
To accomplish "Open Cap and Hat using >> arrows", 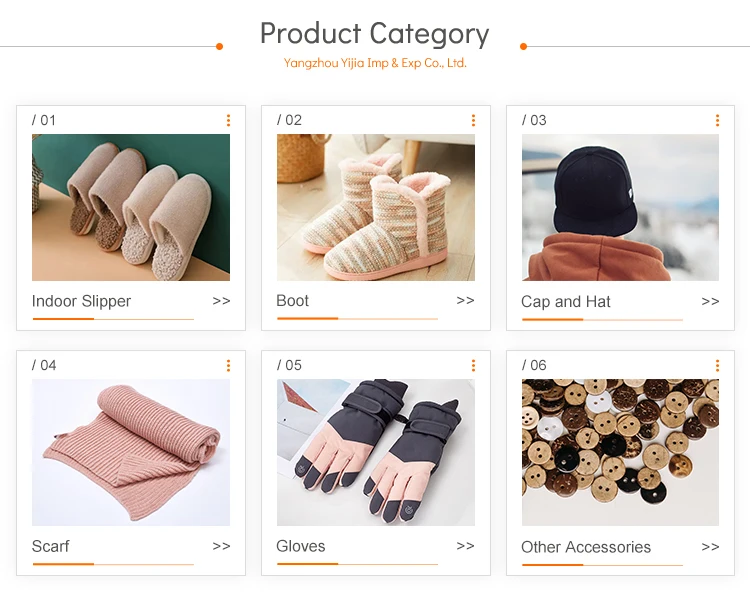I will (710, 301).
